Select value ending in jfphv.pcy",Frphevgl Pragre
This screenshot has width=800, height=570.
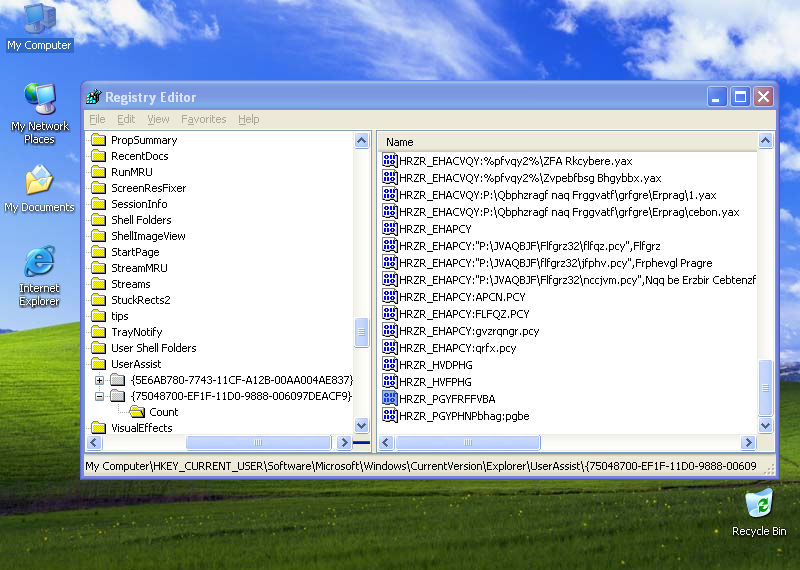point(556,263)
